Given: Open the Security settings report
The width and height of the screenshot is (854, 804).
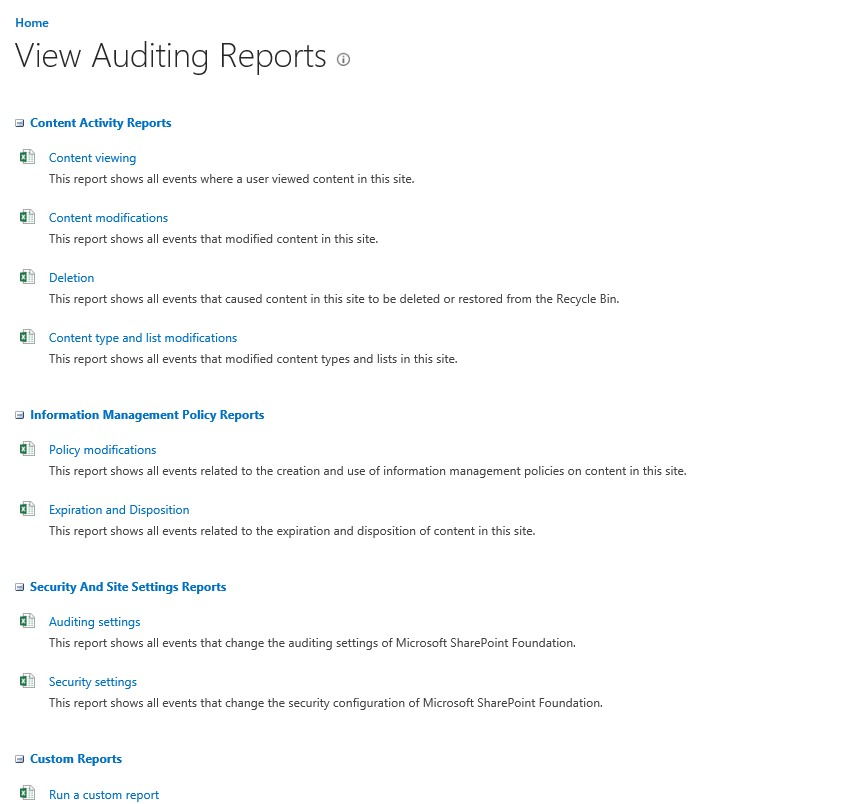Looking at the screenshot, I should click(92, 681).
